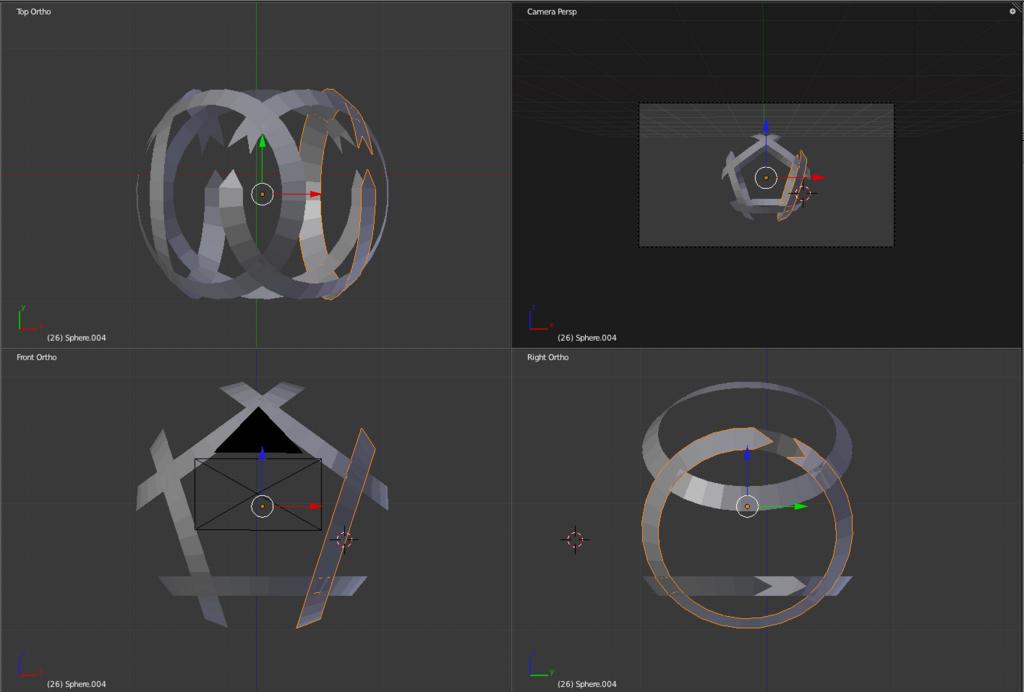This screenshot has height=692, width=1024.
Task: Click the axis orientation indicator in Top Ortho
Action: 29,318
